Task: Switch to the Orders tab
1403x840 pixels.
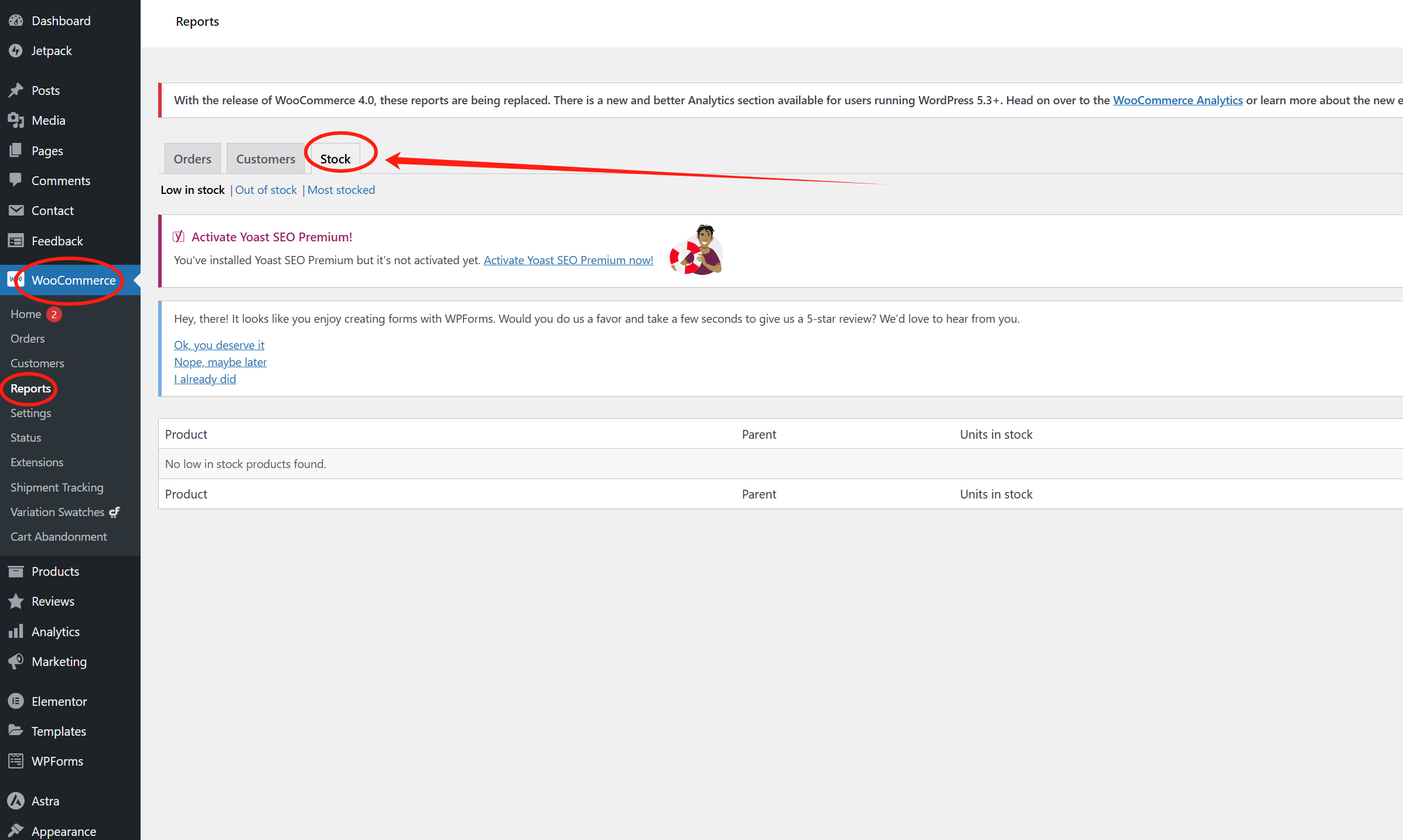Action: (192, 158)
